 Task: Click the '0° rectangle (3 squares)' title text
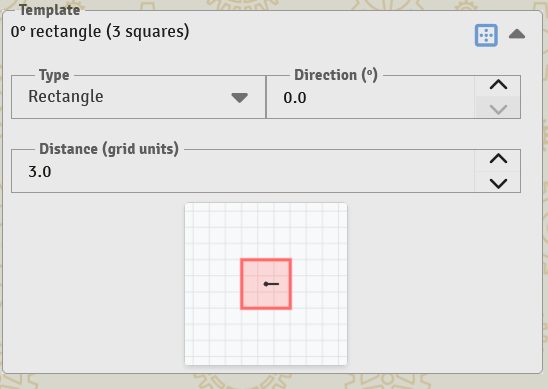pos(100,32)
